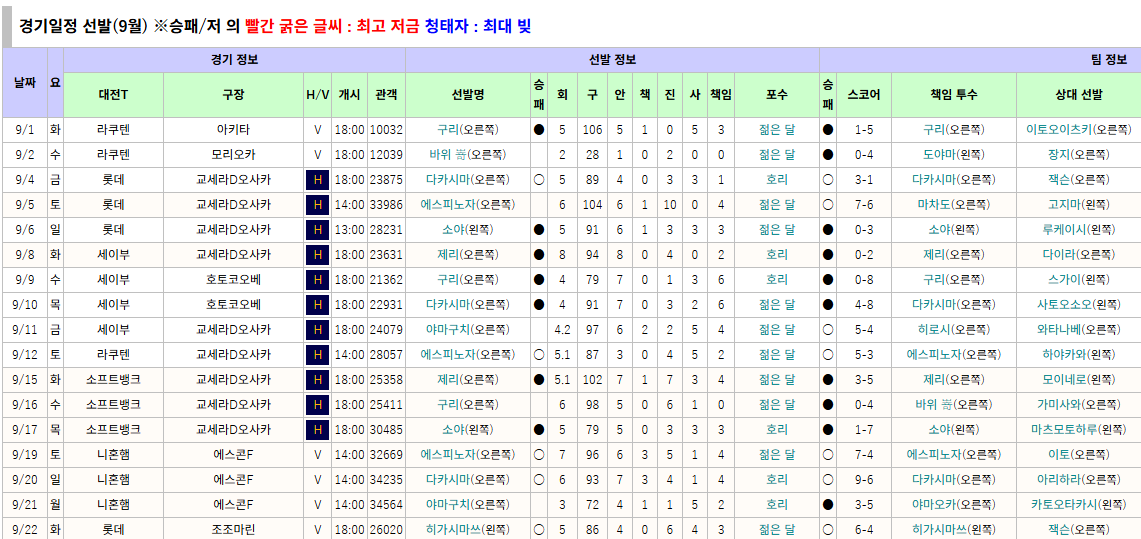
Task: Click the H home badge in the 9/15 row
Action: pos(317,380)
